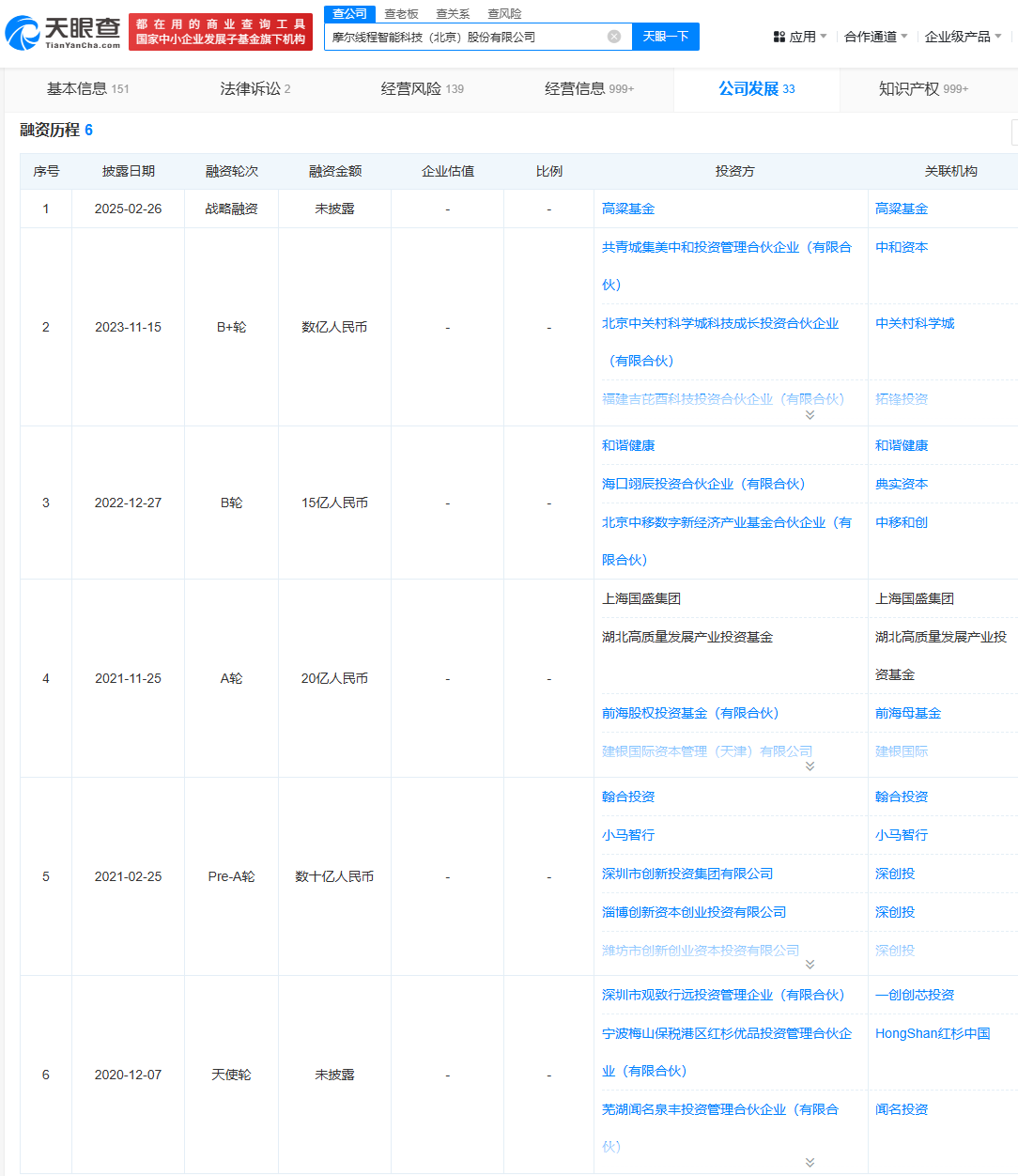This screenshot has height=1176, width=1018.
Task: Open the 建银国际 institution link
Action: point(902,751)
